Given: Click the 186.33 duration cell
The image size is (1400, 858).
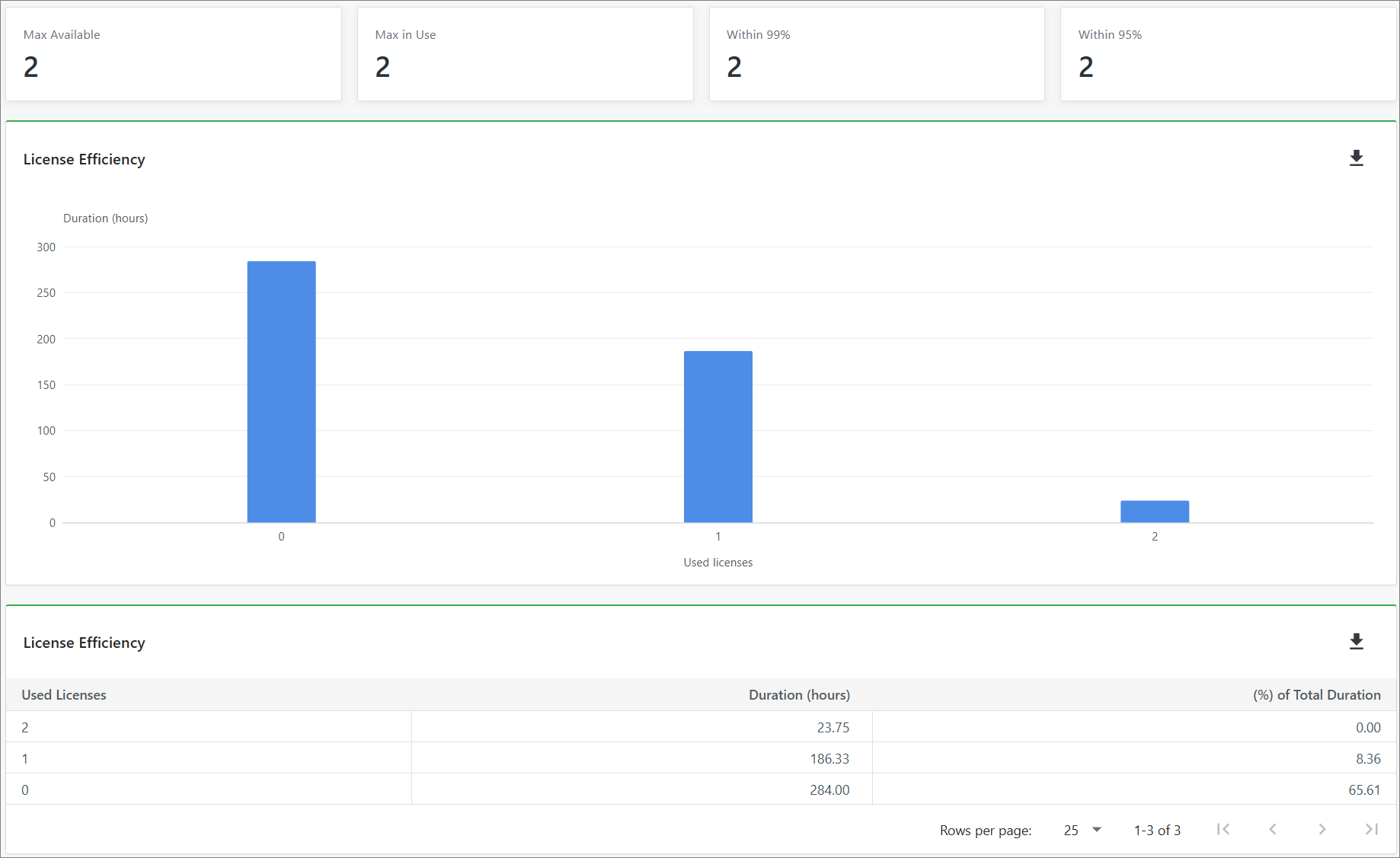Looking at the screenshot, I should click(642, 758).
